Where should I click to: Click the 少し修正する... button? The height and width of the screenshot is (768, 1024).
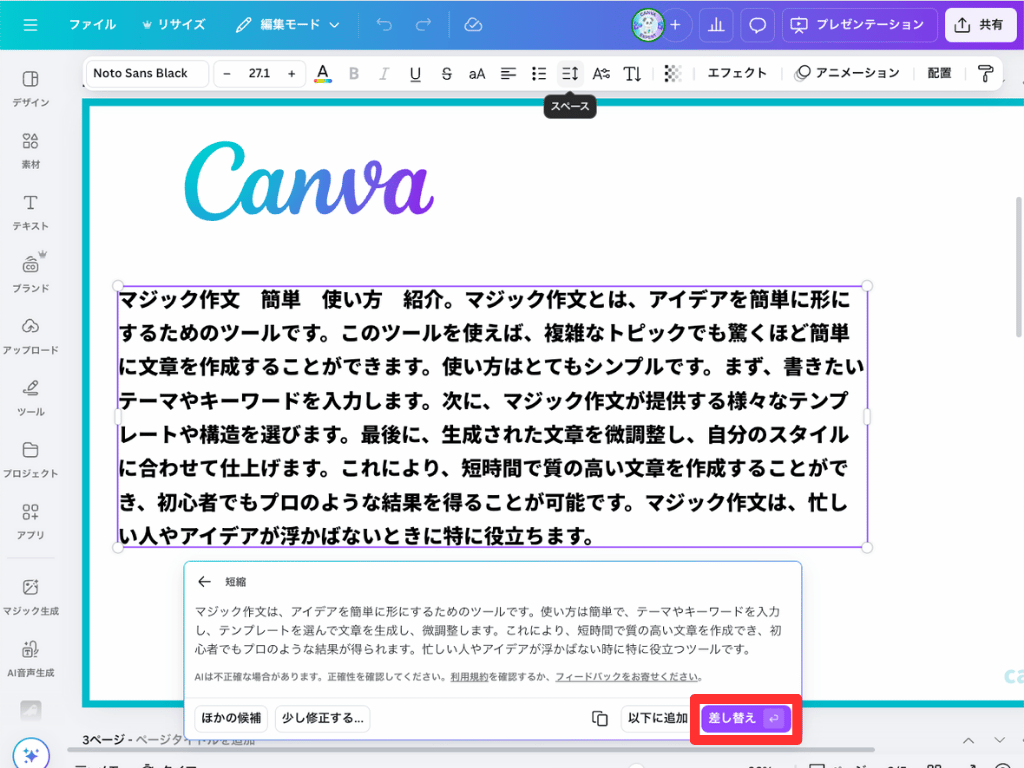click(323, 718)
